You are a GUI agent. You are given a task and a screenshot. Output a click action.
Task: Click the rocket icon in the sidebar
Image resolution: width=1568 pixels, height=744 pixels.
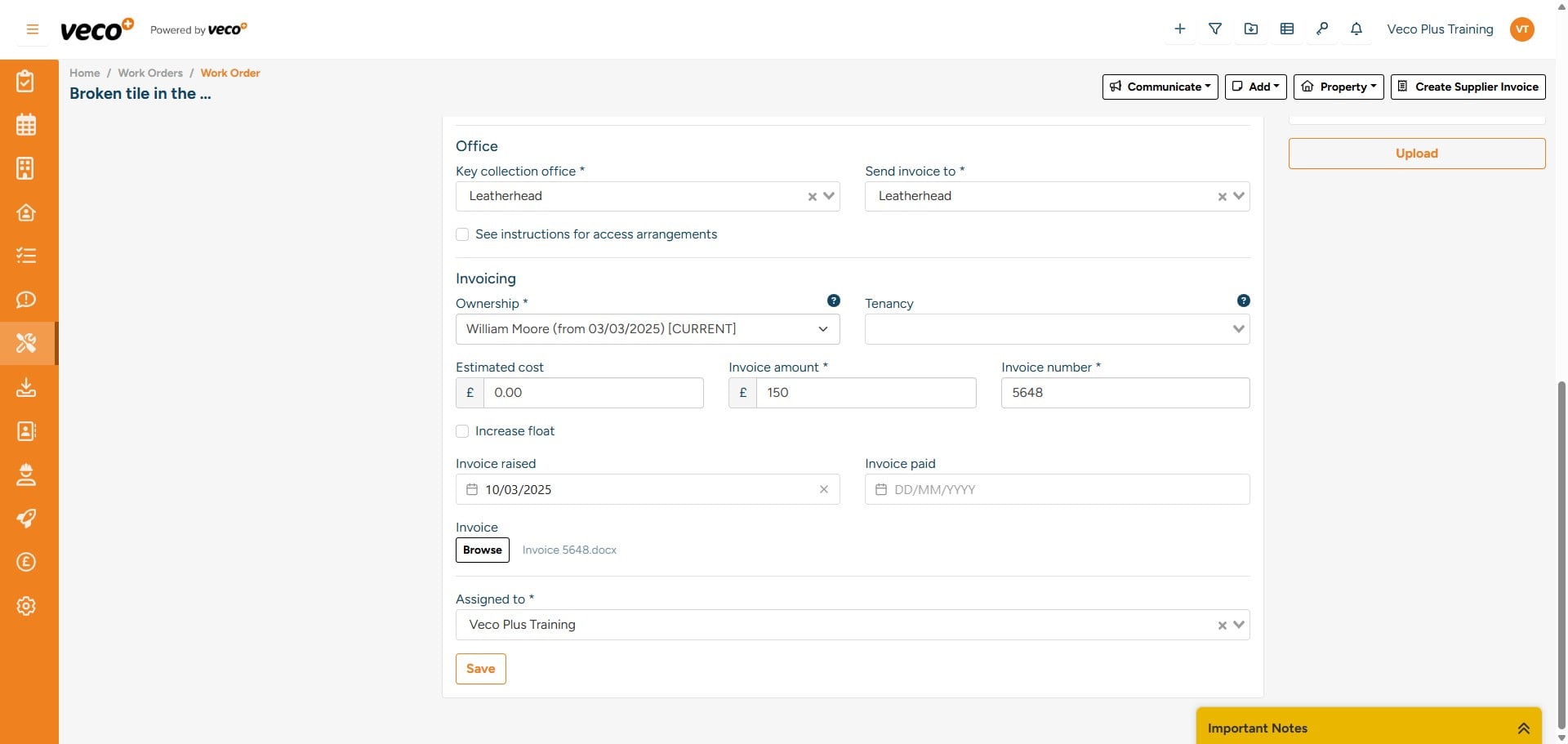click(26, 519)
